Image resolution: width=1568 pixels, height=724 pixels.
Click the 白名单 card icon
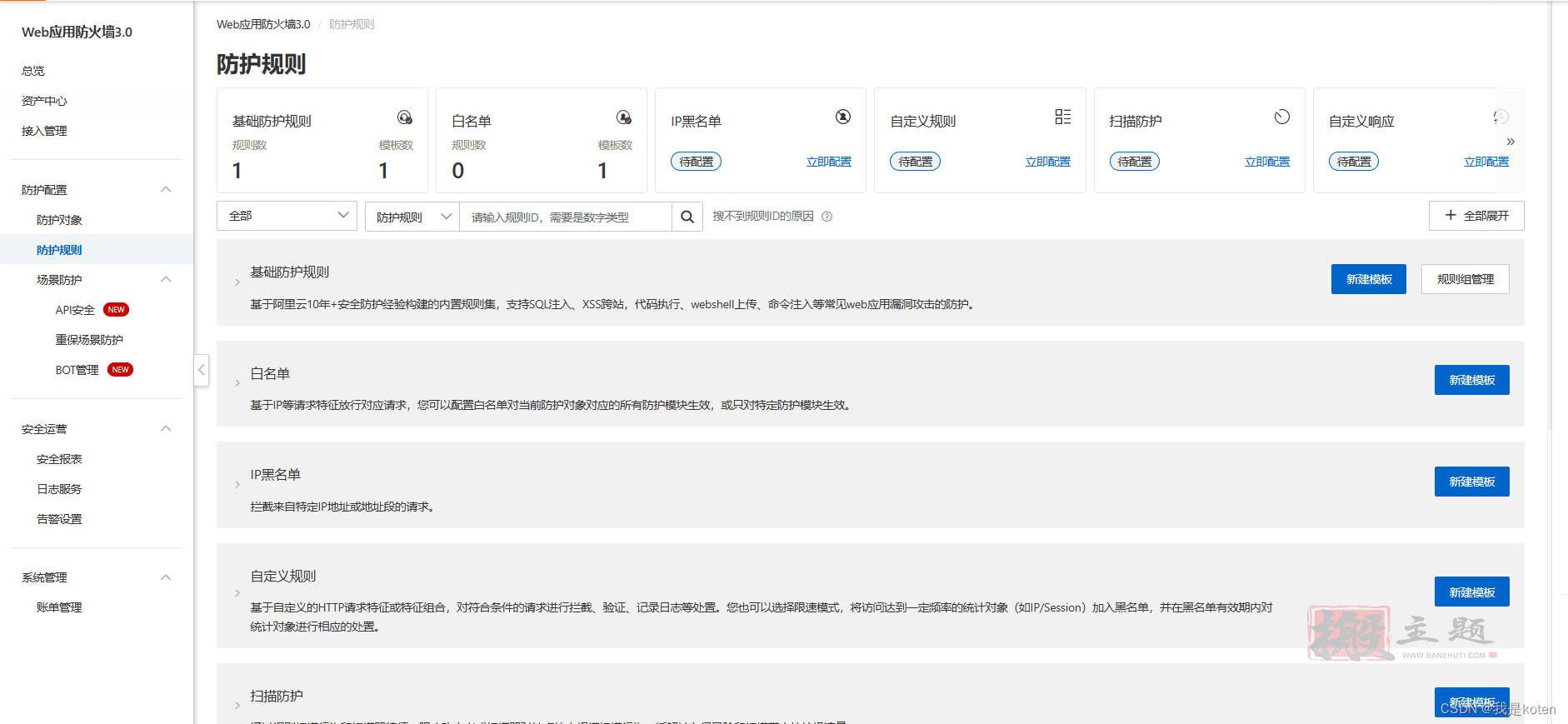tap(624, 117)
